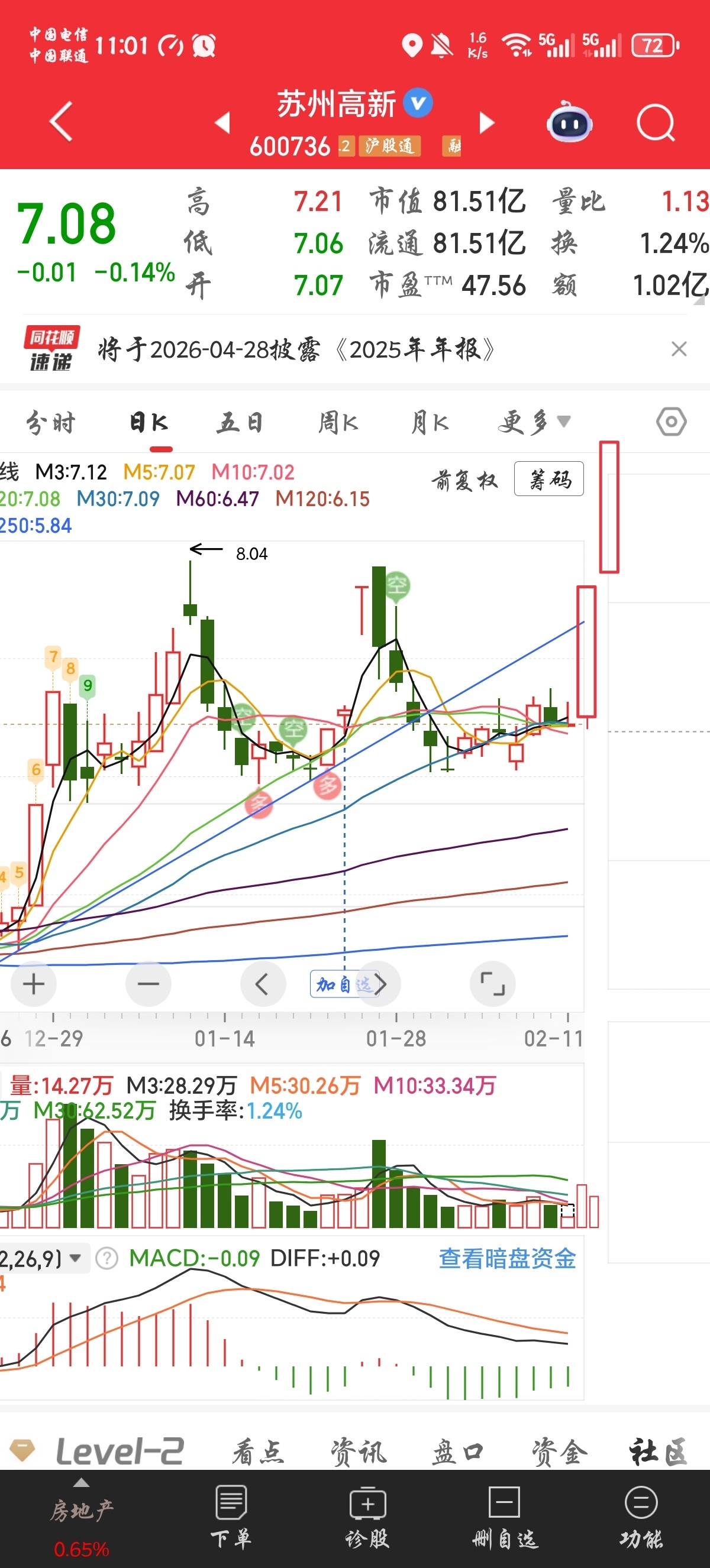The width and height of the screenshot is (710, 1568).
Task: Move chart left with the chevron button
Action: pyautogui.click(x=263, y=984)
